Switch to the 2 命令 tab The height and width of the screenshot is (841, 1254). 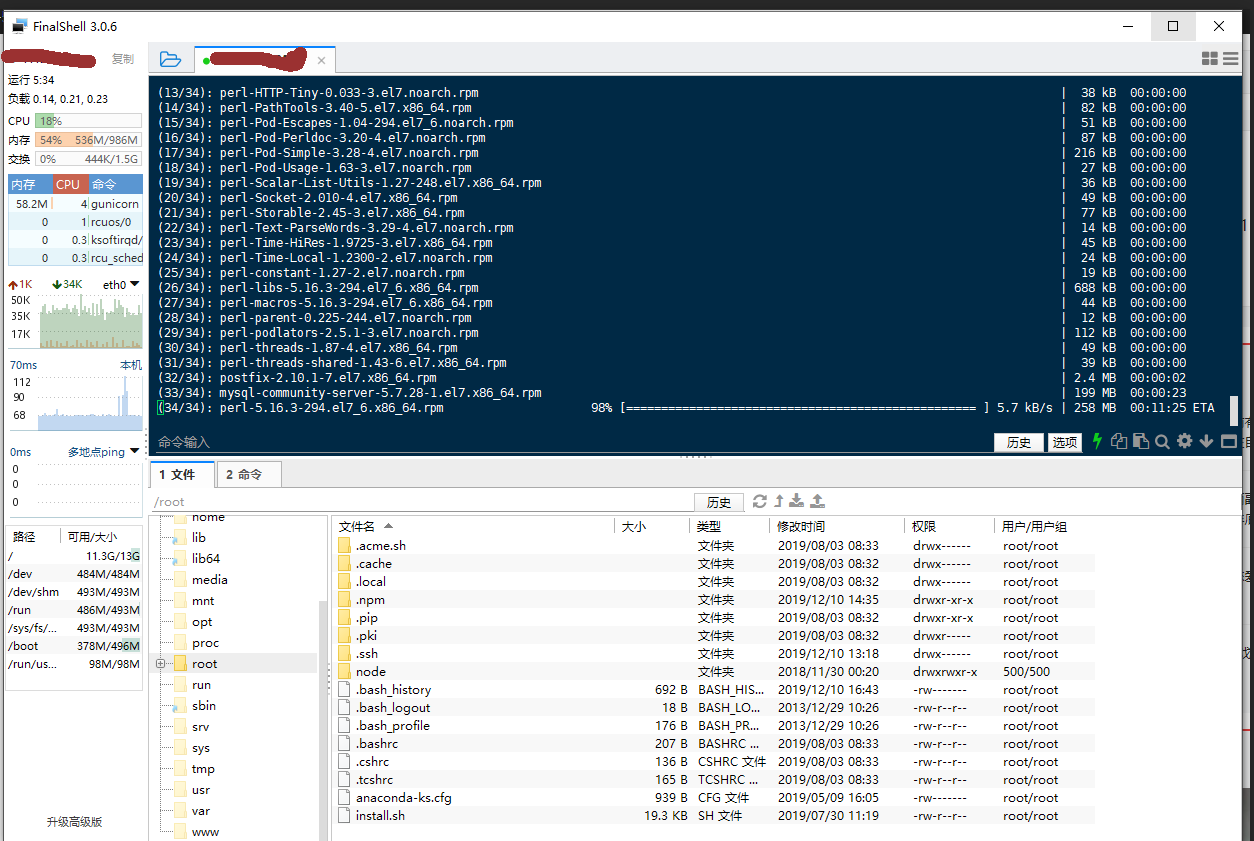click(x=248, y=475)
